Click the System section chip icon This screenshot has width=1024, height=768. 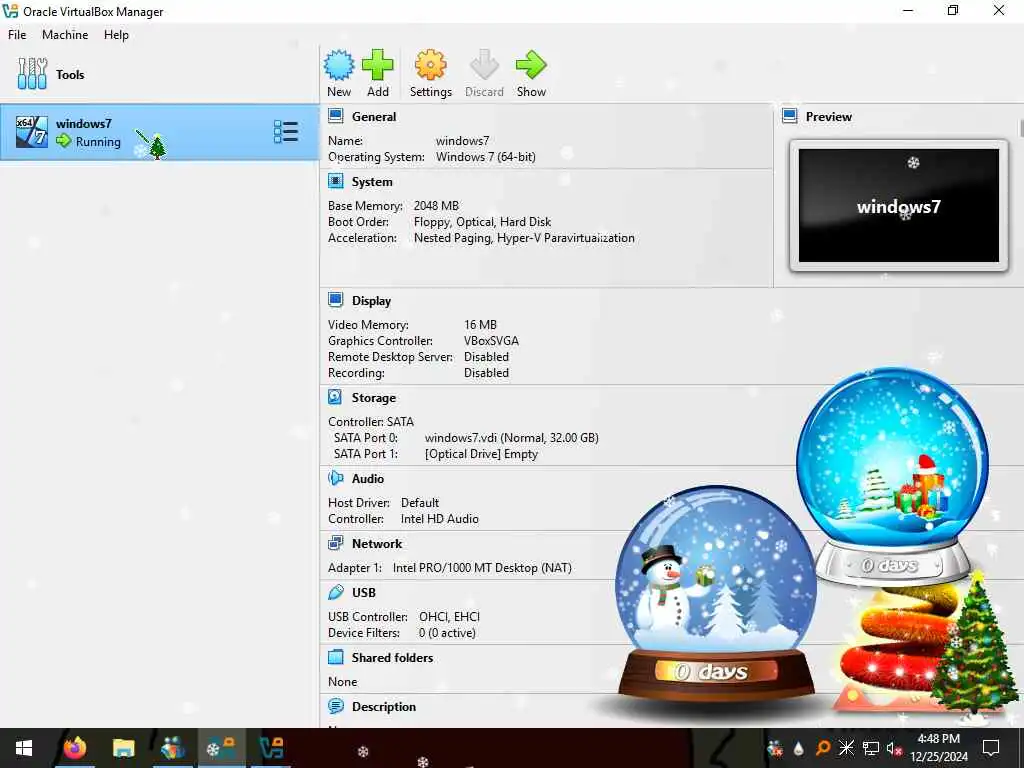pyautogui.click(x=336, y=181)
